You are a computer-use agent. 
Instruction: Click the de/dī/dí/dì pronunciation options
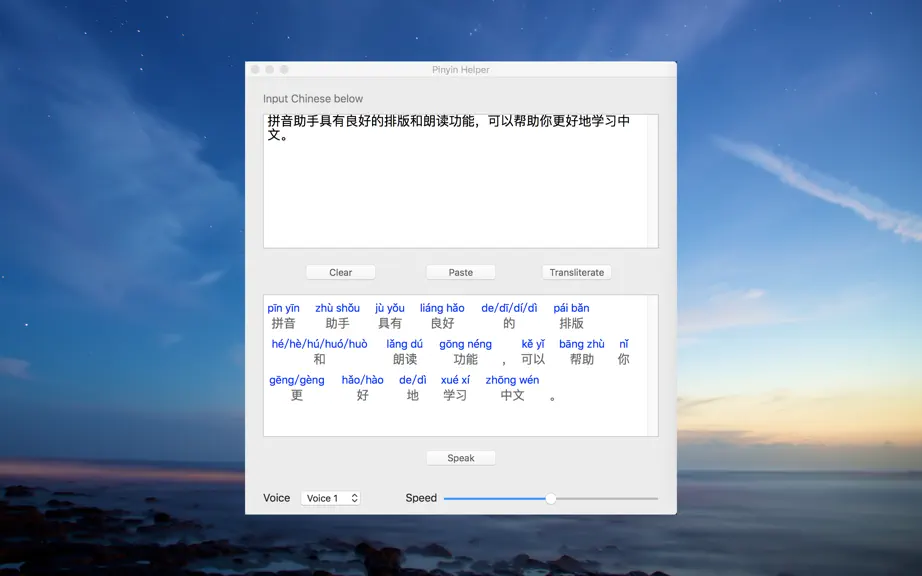tap(509, 308)
